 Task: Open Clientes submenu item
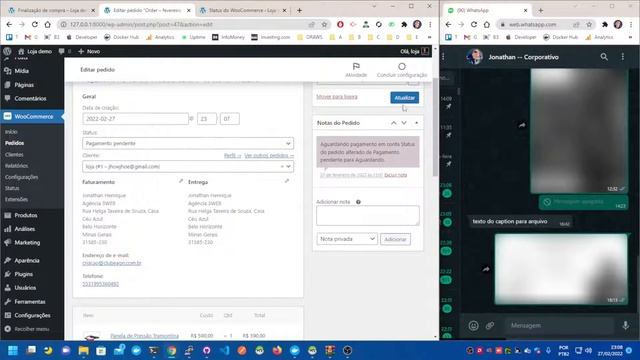pos(14,155)
